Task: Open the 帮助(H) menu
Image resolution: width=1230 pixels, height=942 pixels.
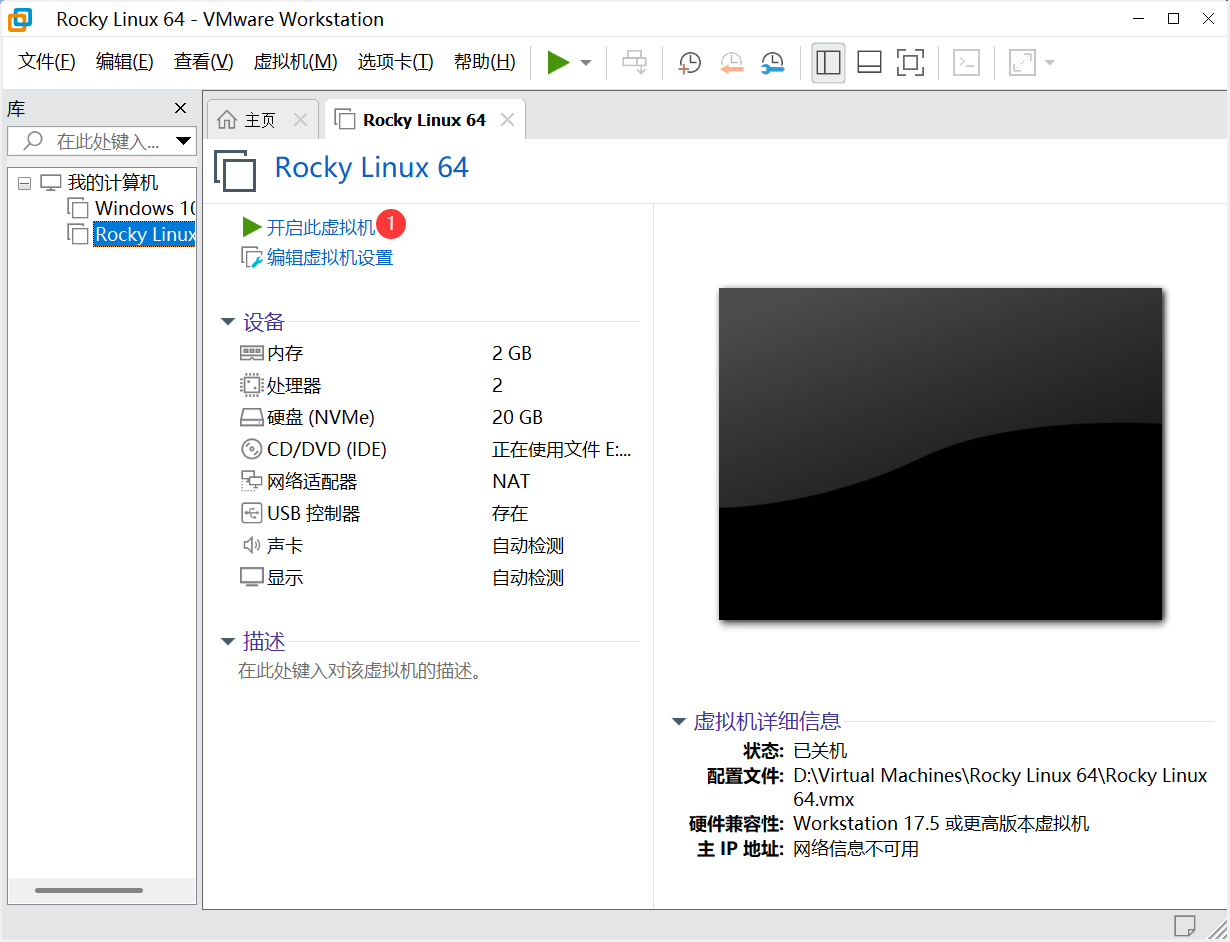Action: 485,62
